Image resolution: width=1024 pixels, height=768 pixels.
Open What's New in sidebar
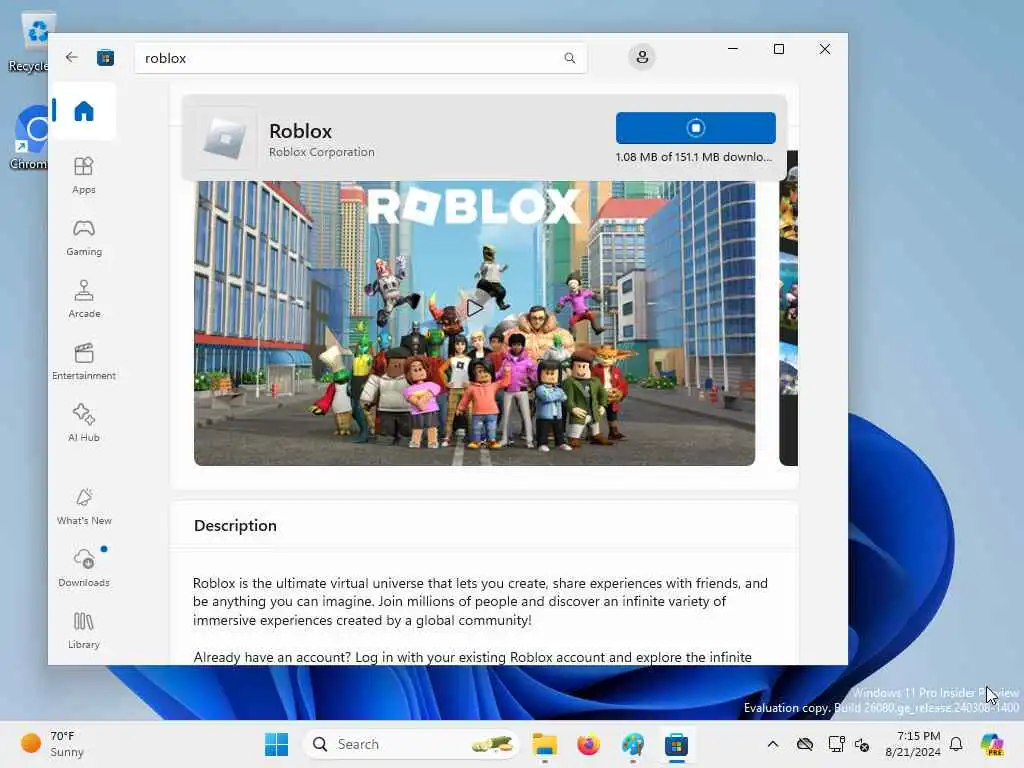tap(84, 506)
